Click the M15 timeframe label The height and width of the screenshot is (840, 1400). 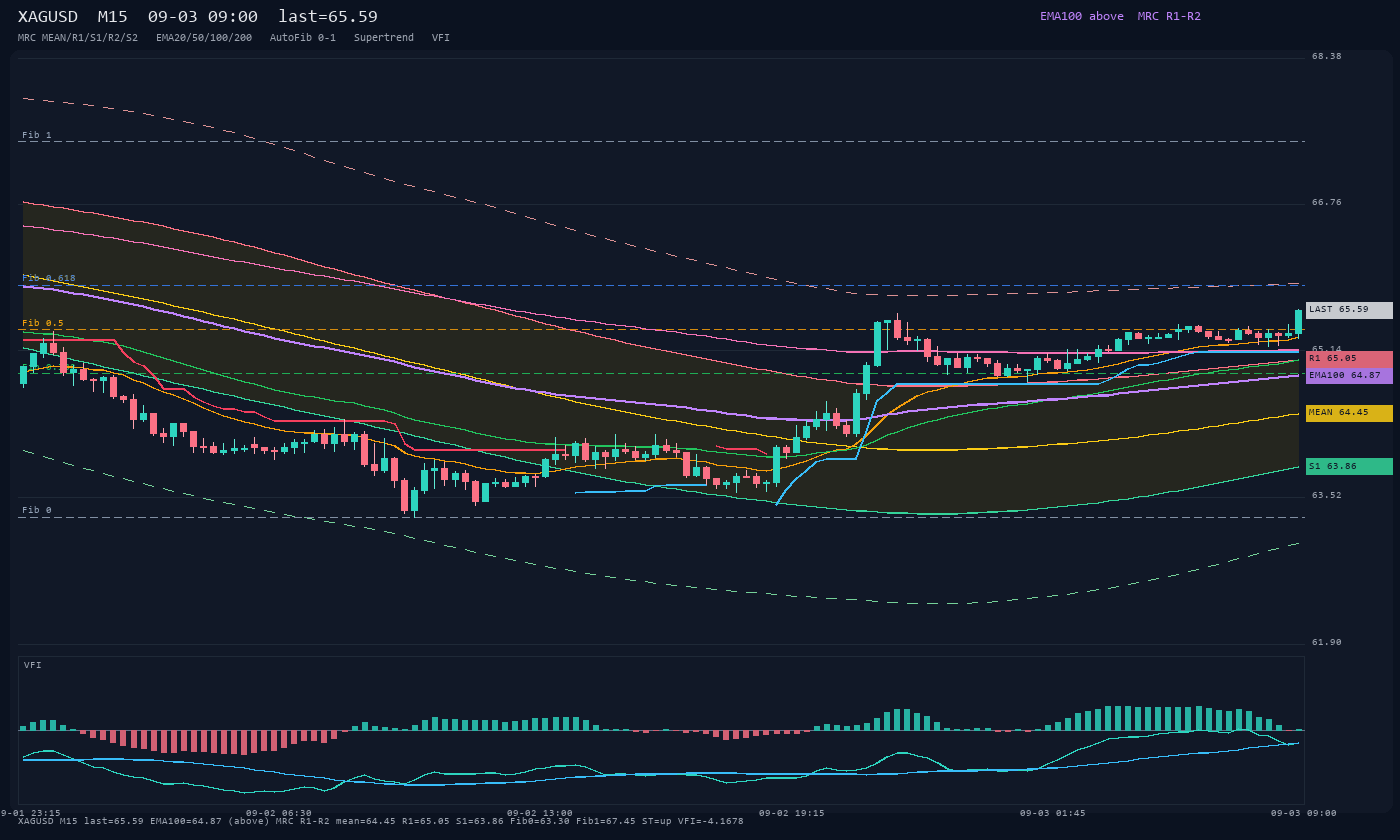112,17
